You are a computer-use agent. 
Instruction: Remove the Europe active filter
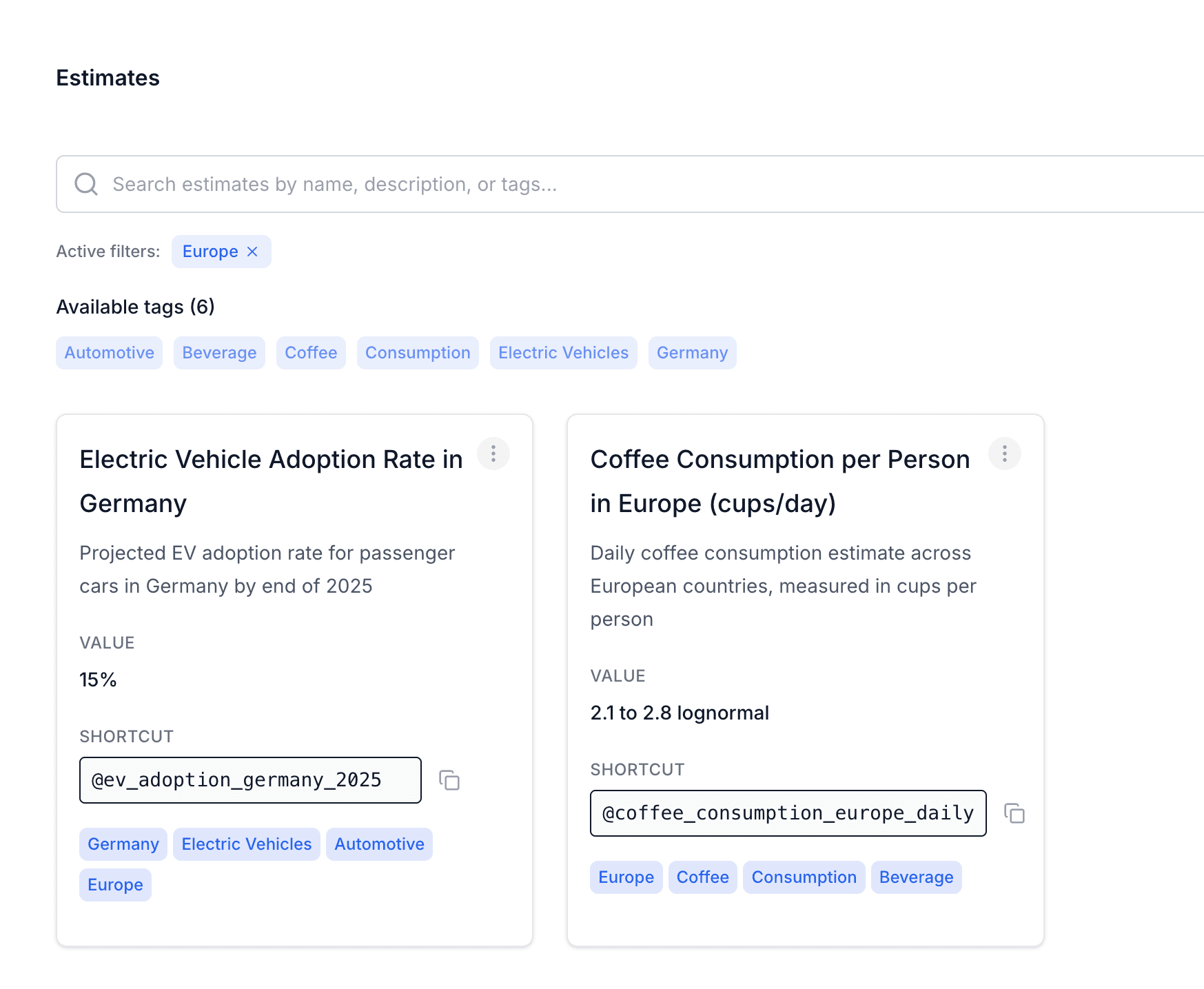[x=252, y=252]
